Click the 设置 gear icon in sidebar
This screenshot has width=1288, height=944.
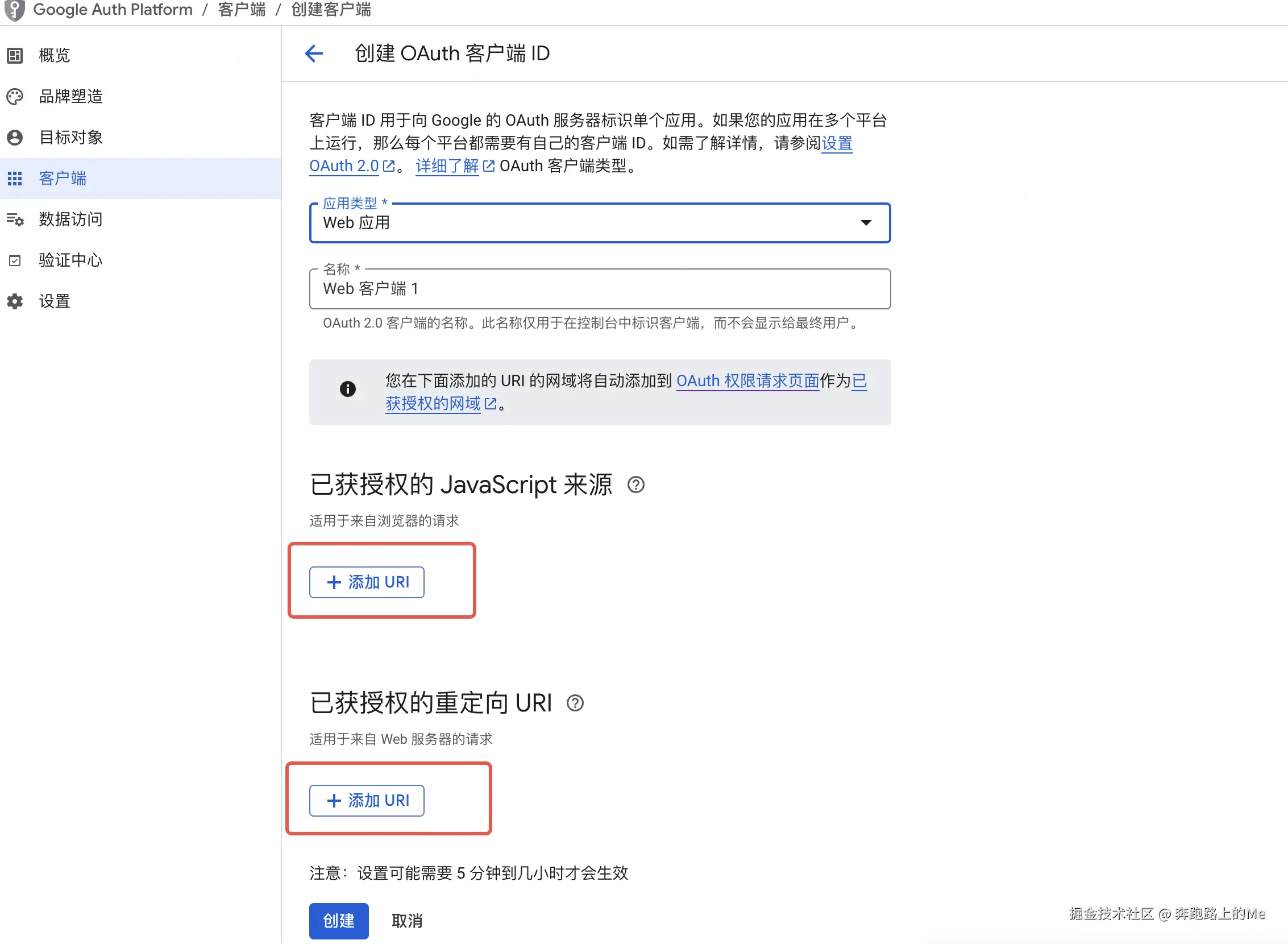click(x=15, y=302)
